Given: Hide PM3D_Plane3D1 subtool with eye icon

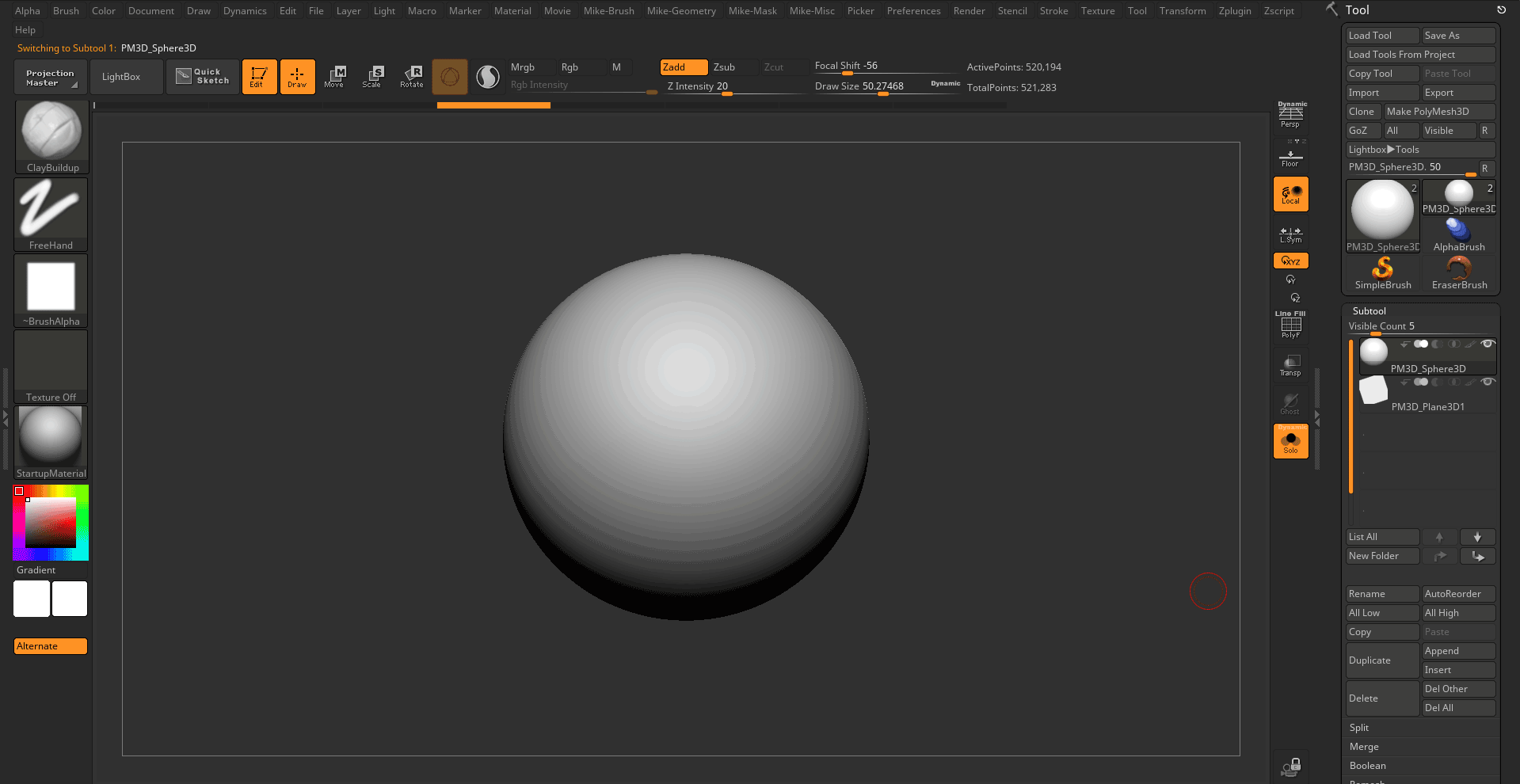Looking at the screenshot, I should 1488,382.
